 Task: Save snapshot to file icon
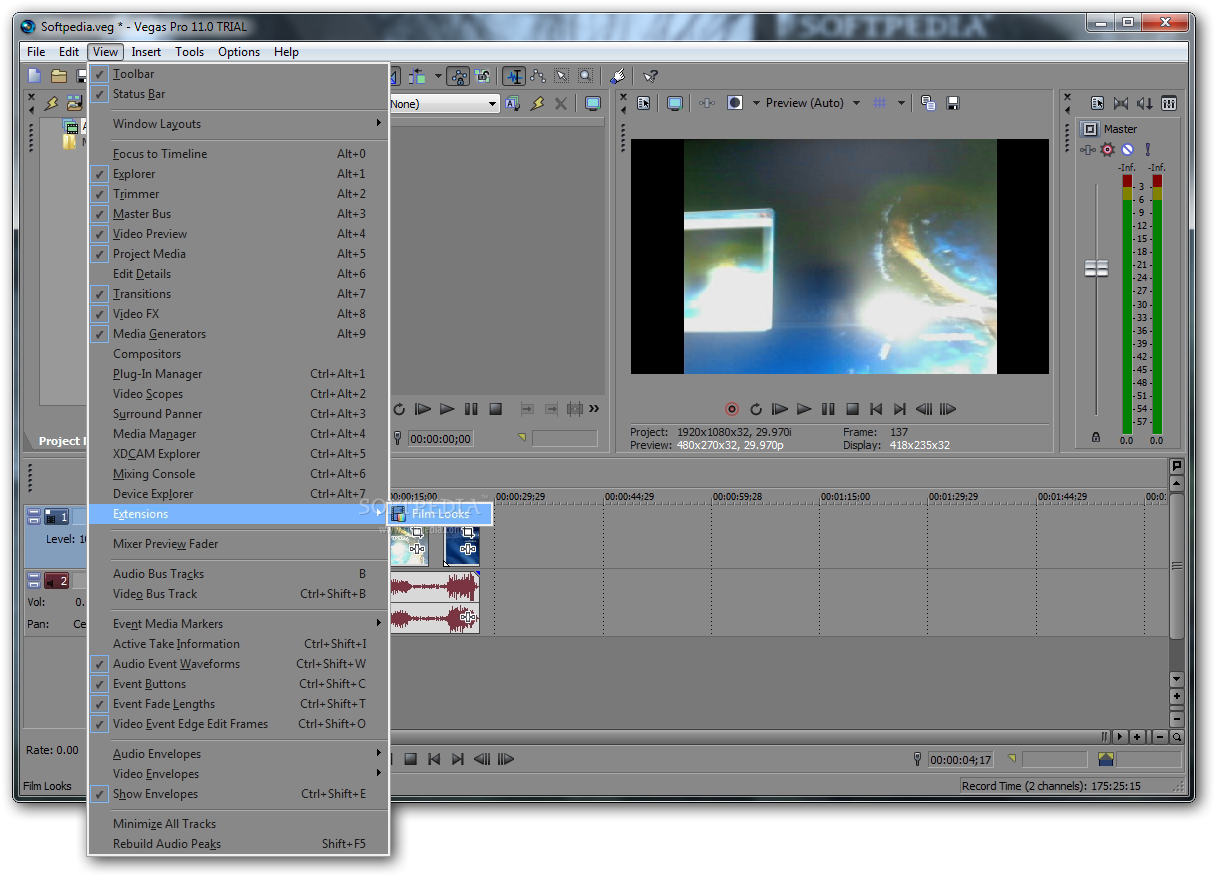(953, 103)
